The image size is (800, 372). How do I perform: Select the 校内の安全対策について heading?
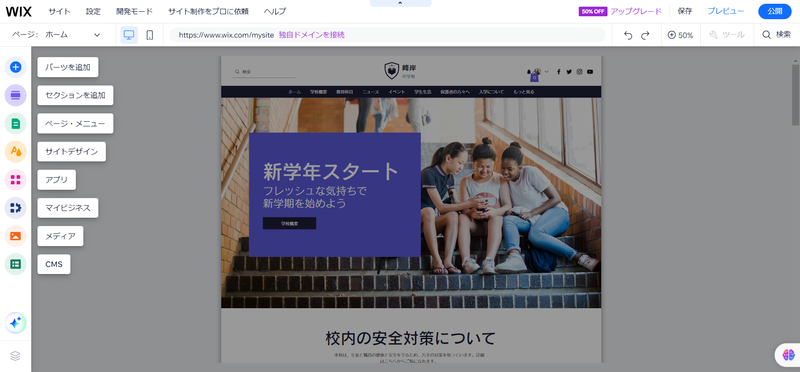411,338
